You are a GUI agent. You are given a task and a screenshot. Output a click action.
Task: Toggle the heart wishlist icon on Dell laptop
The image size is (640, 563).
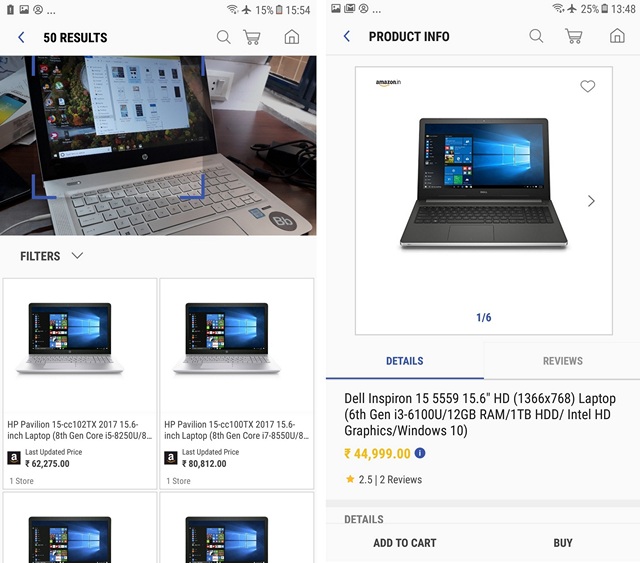[x=587, y=86]
